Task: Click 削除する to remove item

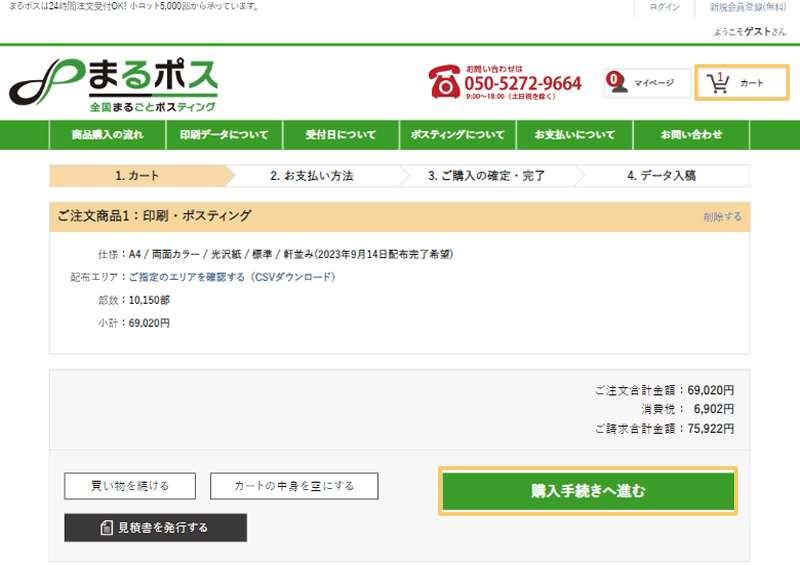Action: click(722, 216)
